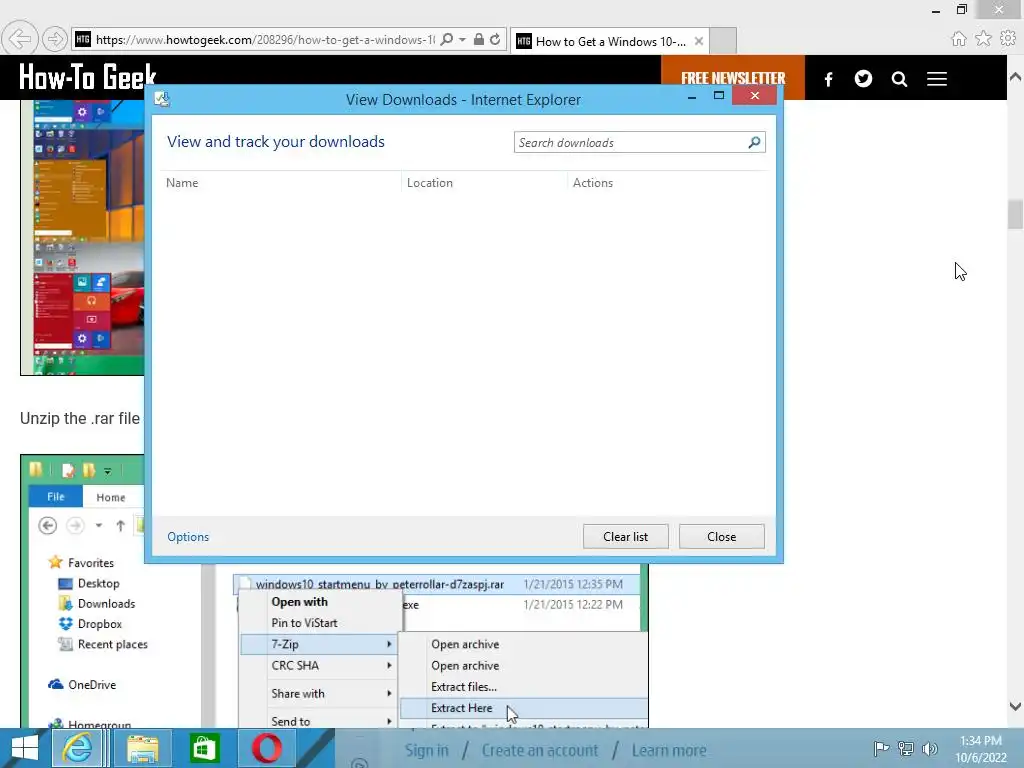Click the File tab in article screenshot
The width and height of the screenshot is (1024, 768).
(x=56, y=496)
